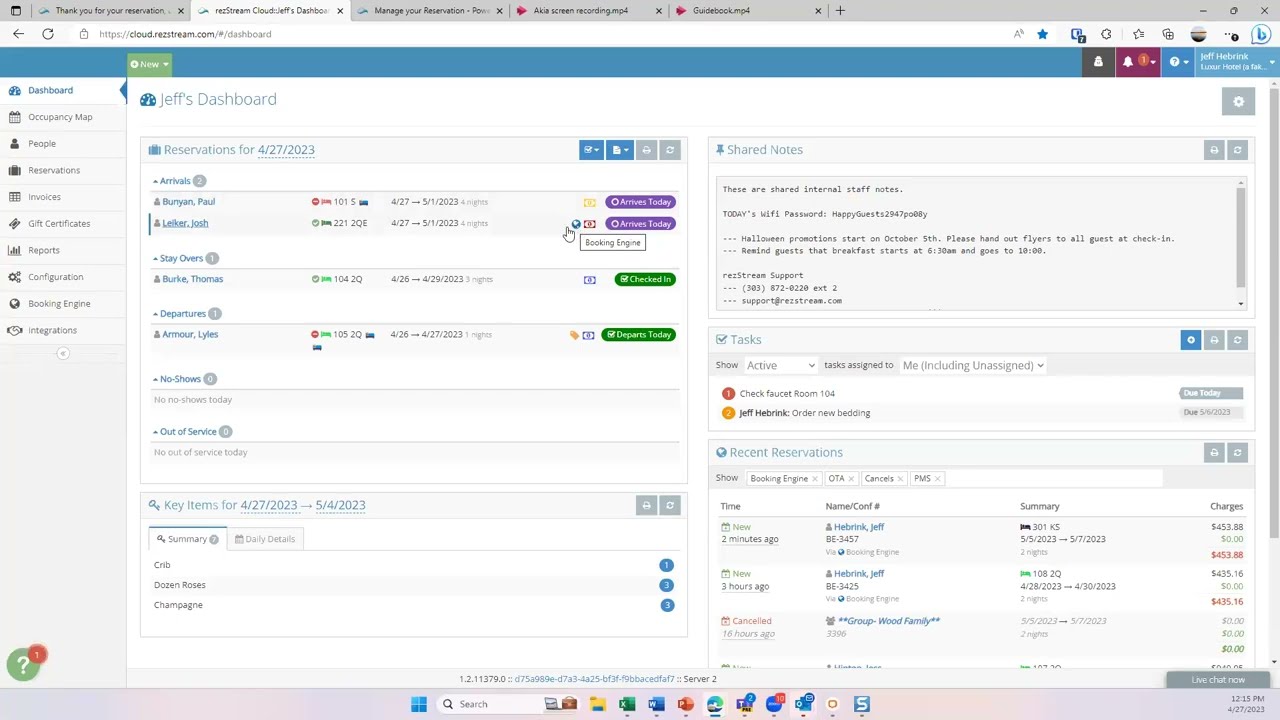
Task: Click Burke's Checked In status
Action: coord(645,279)
